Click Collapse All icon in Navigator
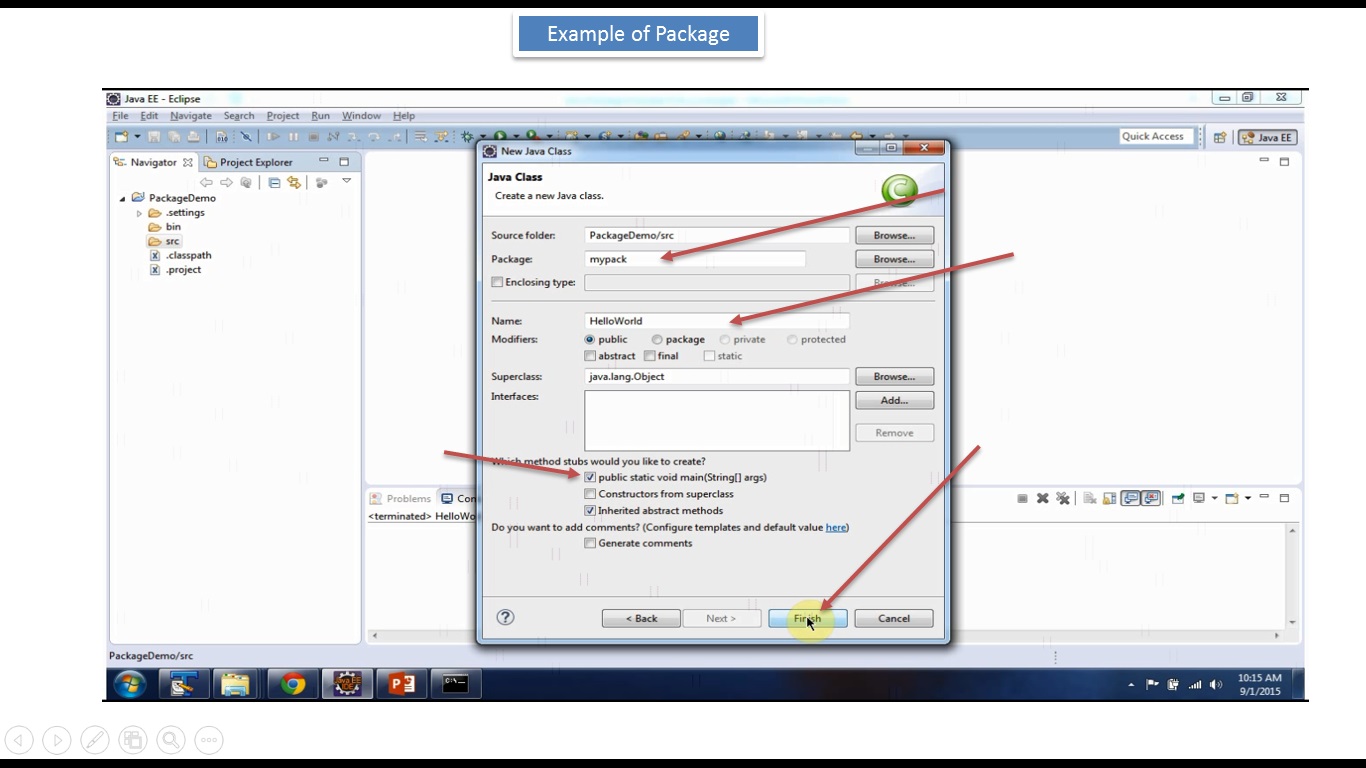 (x=274, y=182)
